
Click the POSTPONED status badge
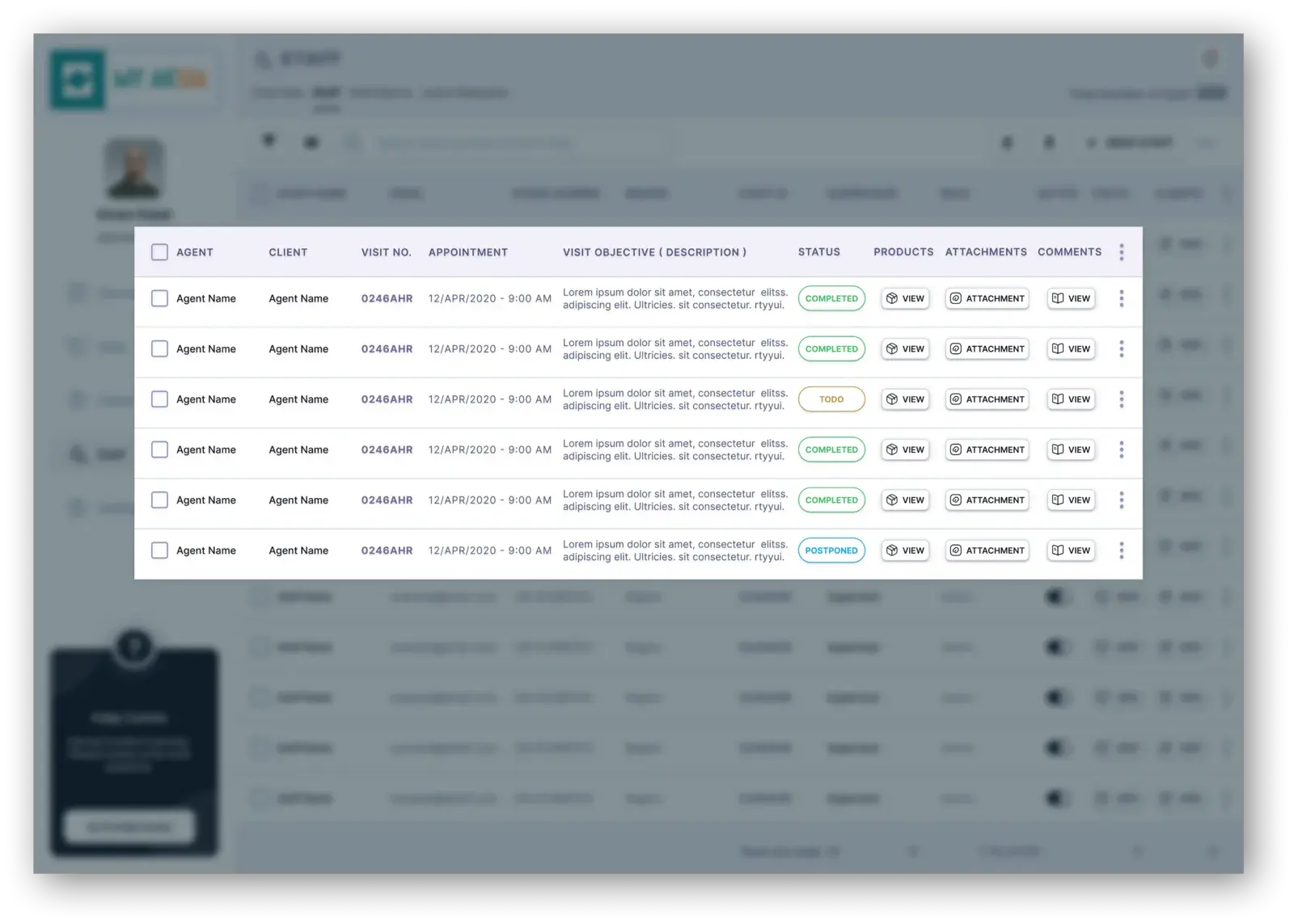point(831,551)
